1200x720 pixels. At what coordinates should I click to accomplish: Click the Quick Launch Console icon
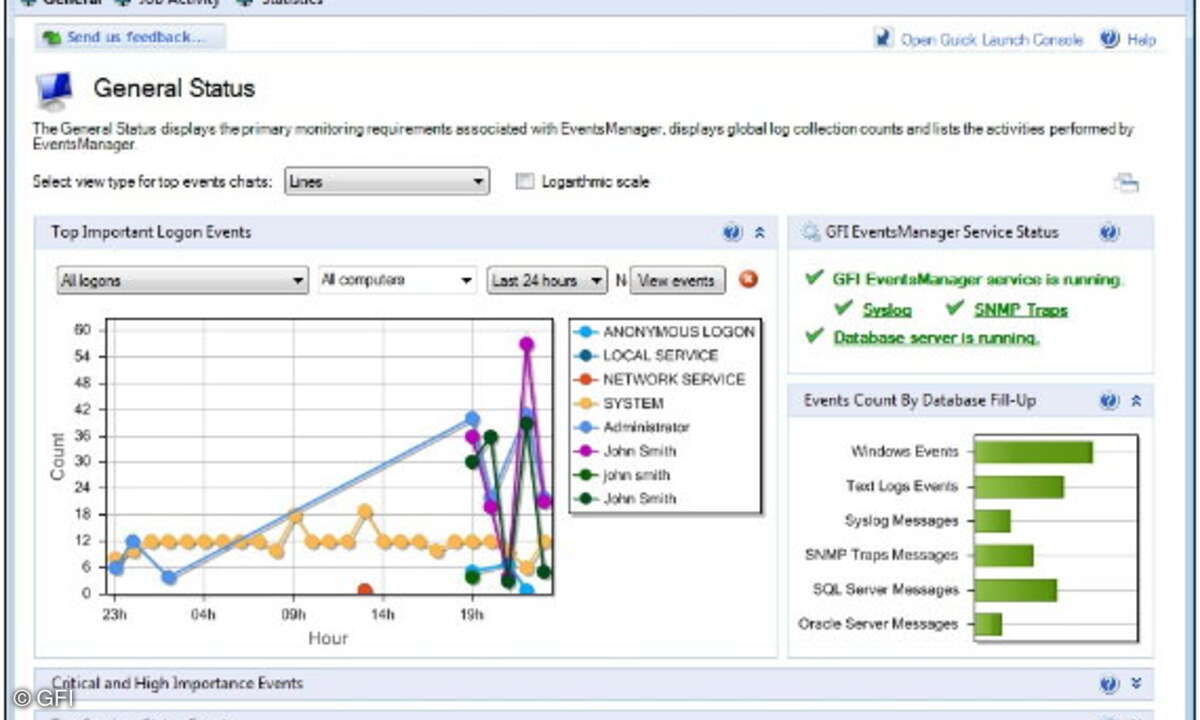(x=883, y=38)
